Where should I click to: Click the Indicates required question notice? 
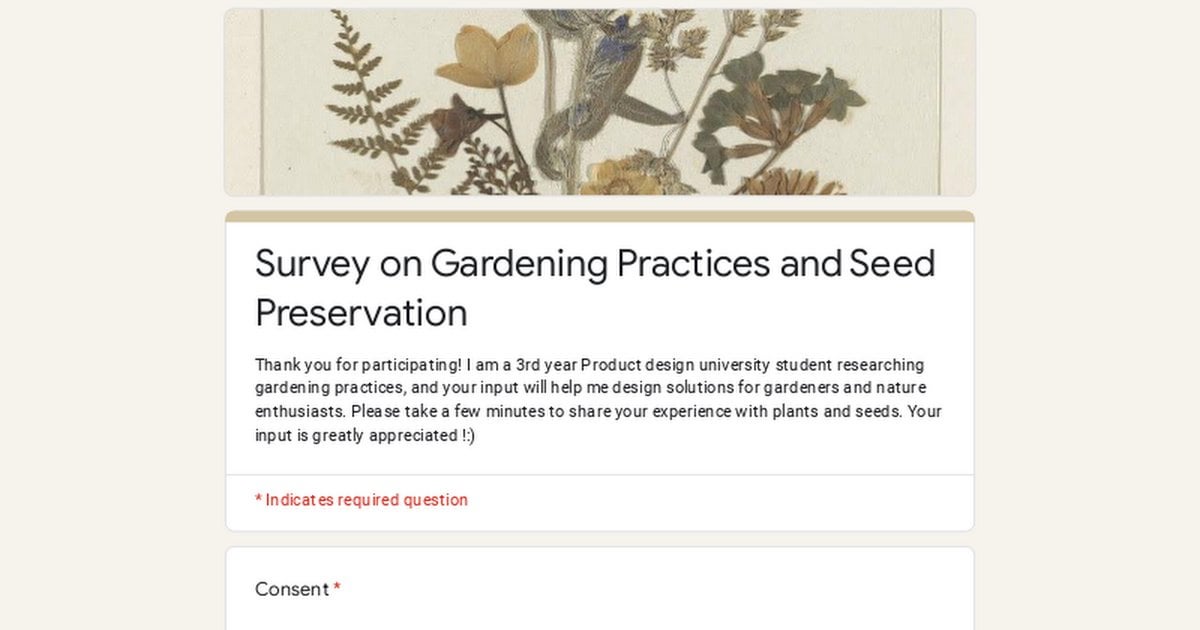pos(361,500)
